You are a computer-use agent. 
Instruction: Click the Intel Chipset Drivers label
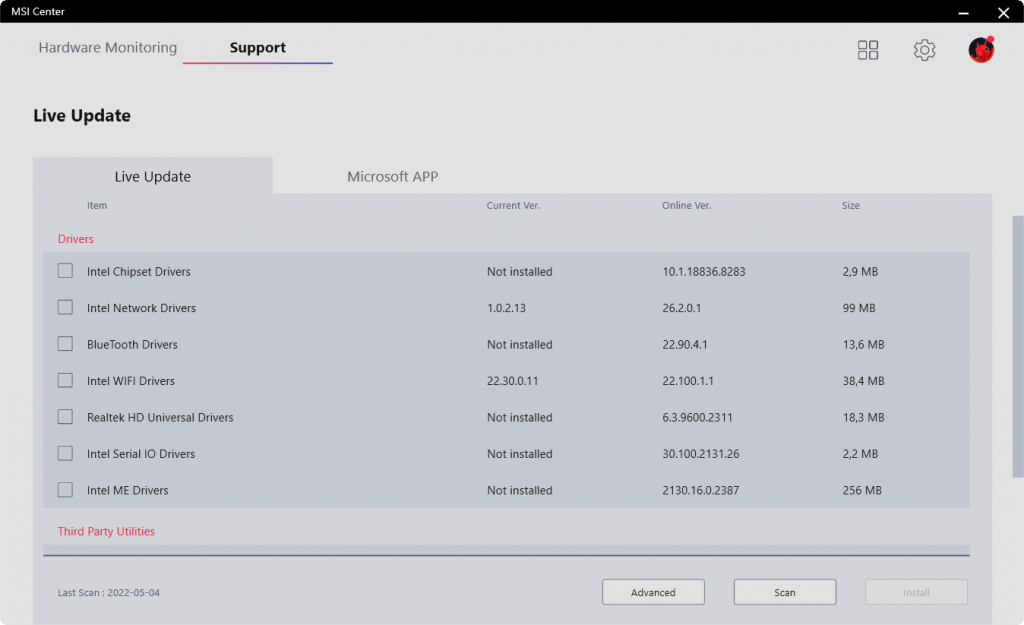pos(138,272)
